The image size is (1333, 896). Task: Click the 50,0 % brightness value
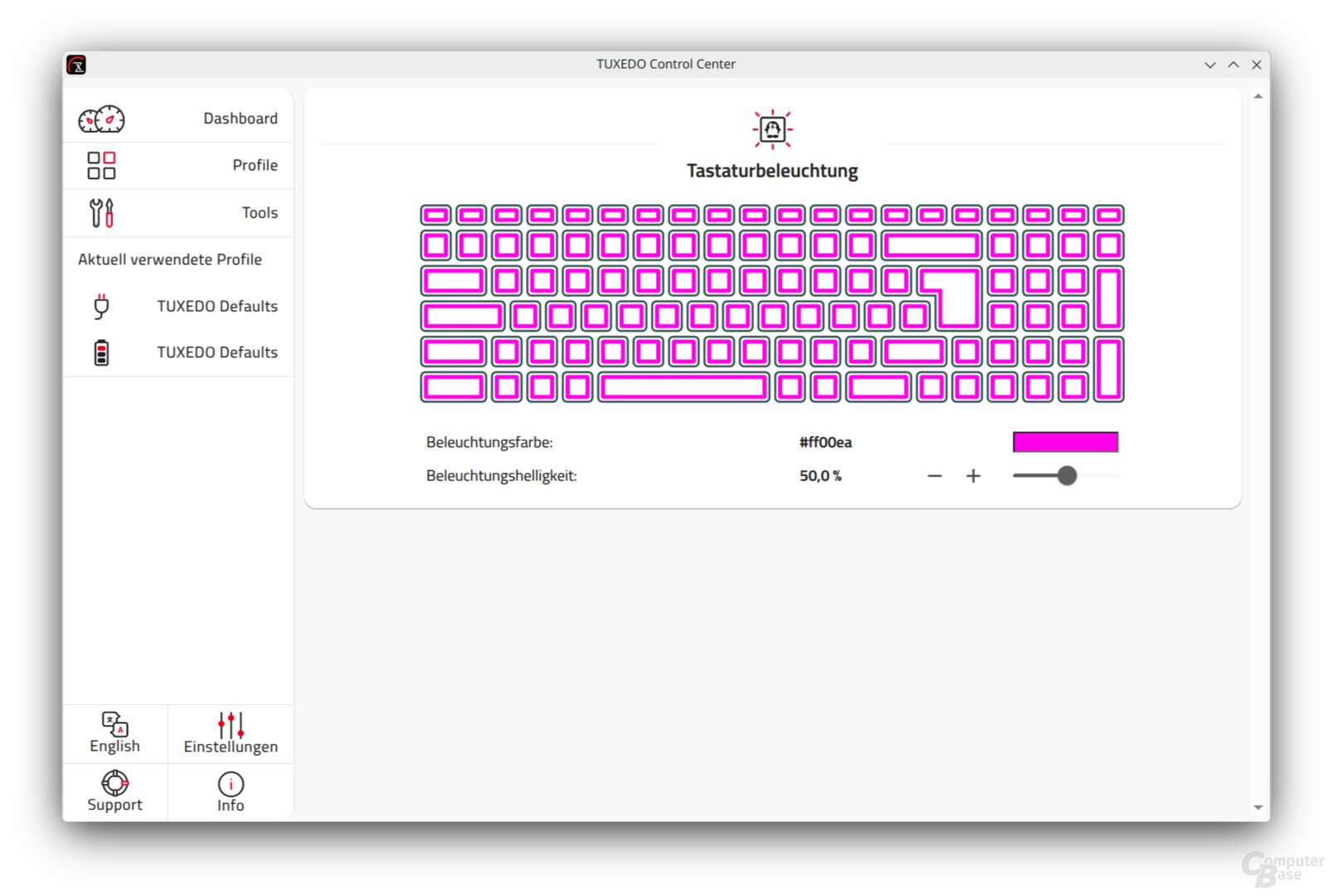[820, 475]
